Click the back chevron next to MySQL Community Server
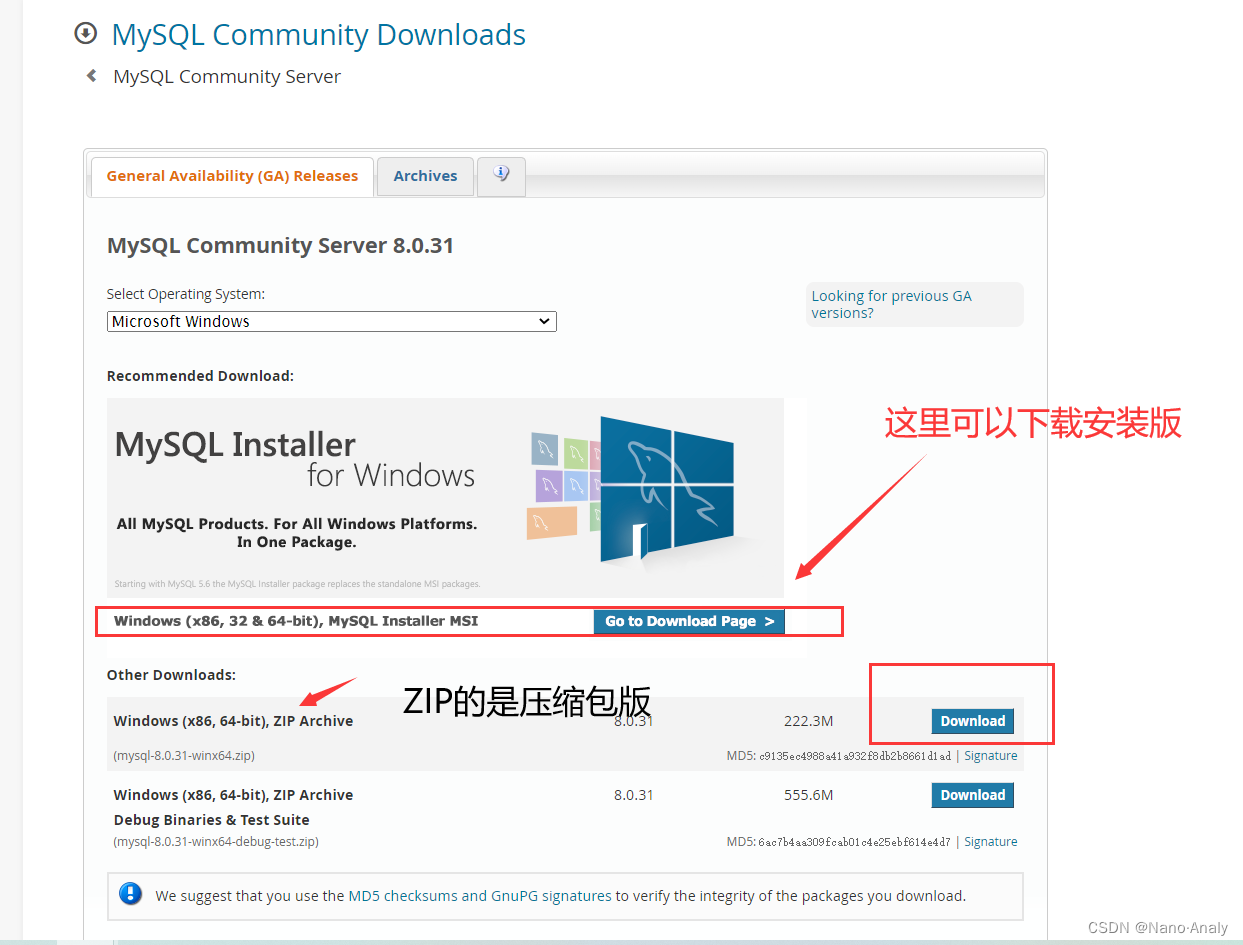 point(90,74)
